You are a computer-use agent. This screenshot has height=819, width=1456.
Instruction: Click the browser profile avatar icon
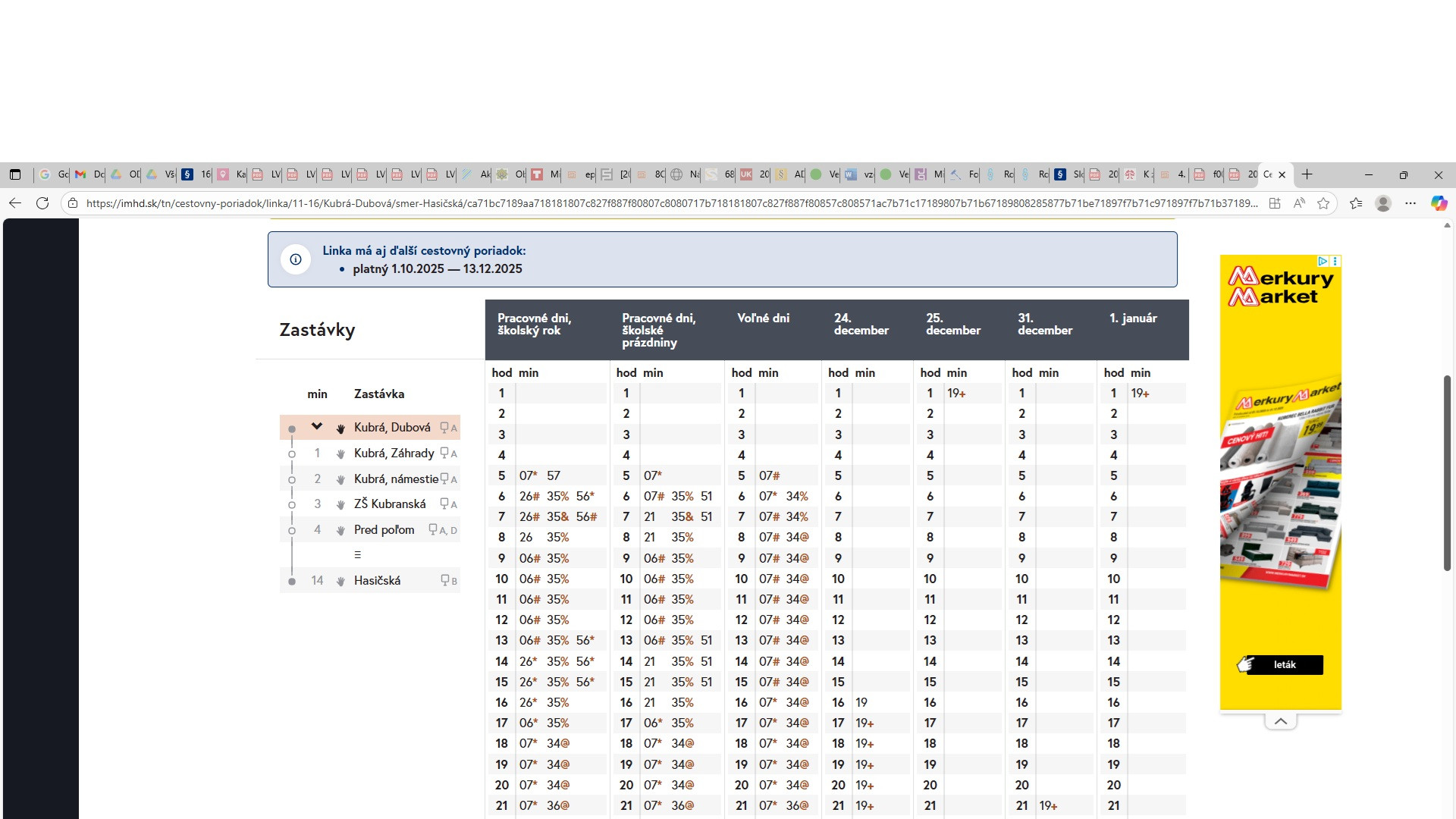pos(1383,203)
